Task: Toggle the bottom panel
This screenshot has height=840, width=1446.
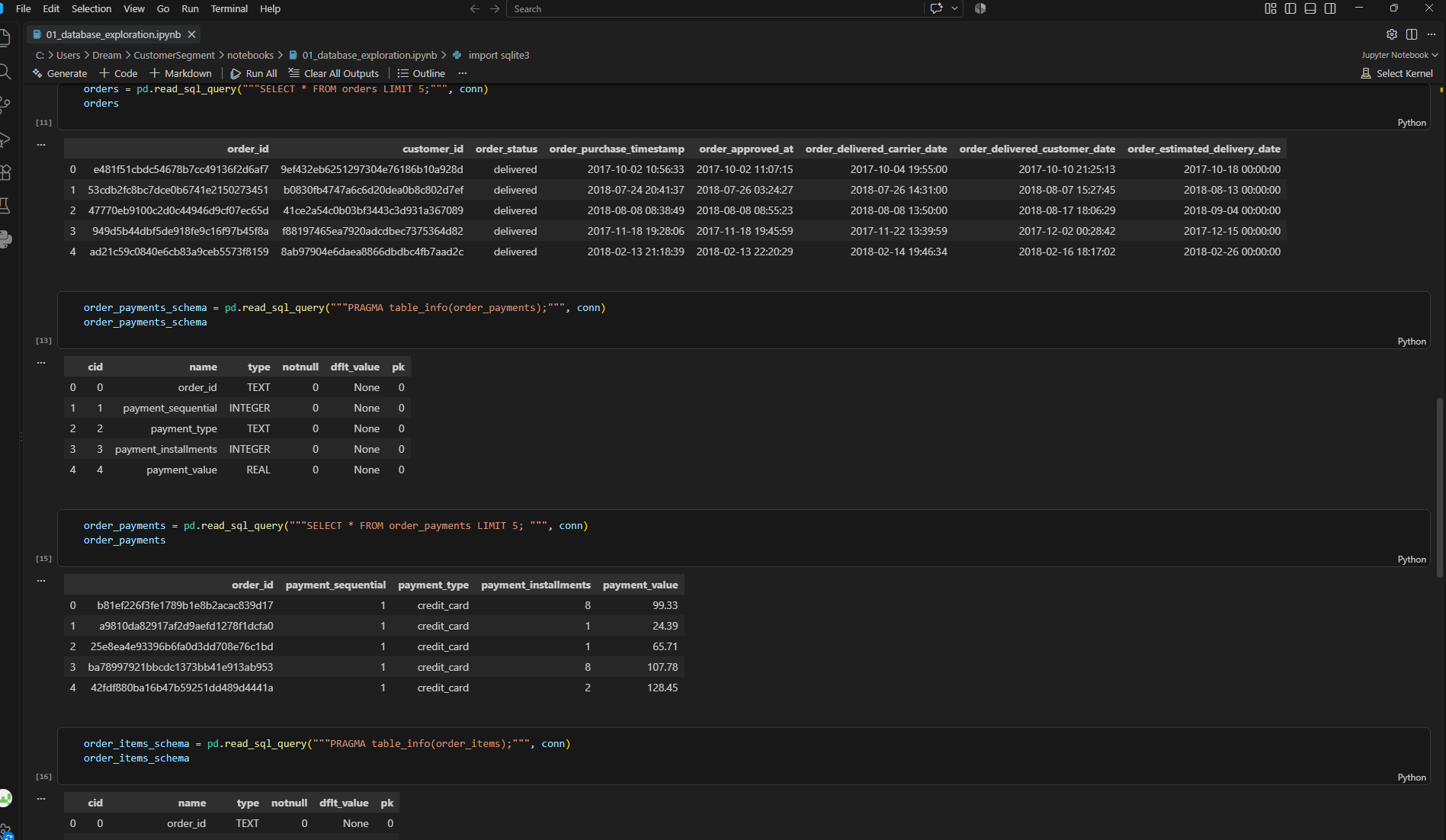Action: pos(1310,8)
